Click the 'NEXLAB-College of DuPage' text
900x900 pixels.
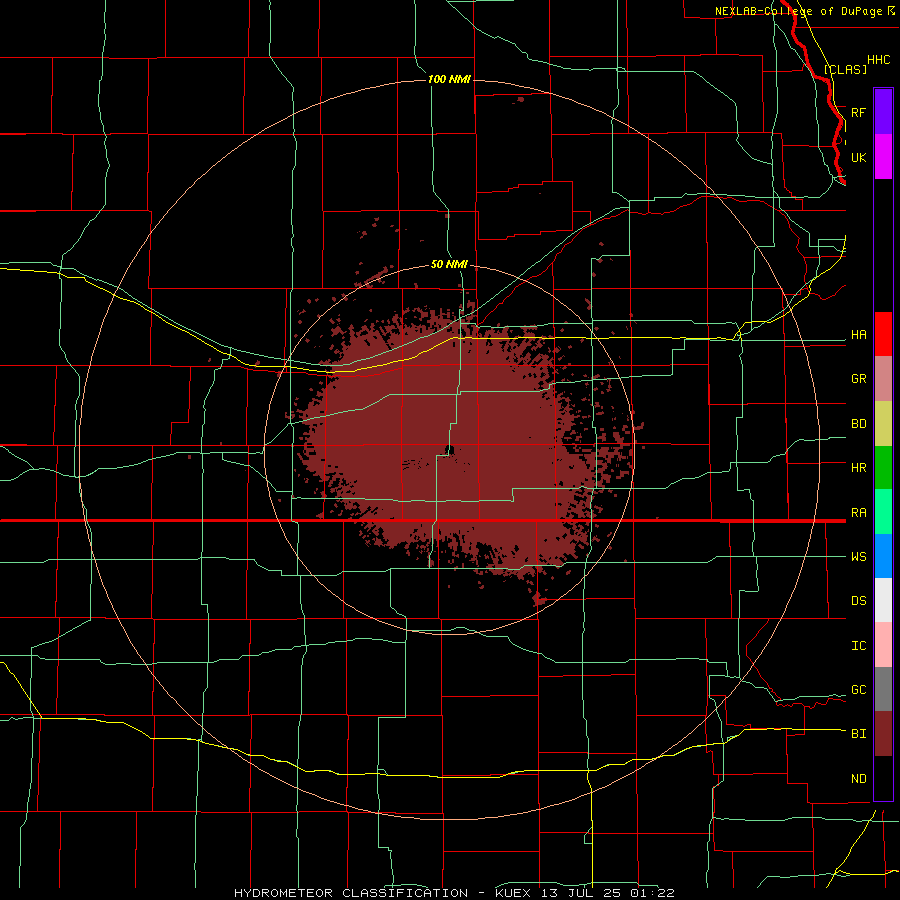[798, 11]
